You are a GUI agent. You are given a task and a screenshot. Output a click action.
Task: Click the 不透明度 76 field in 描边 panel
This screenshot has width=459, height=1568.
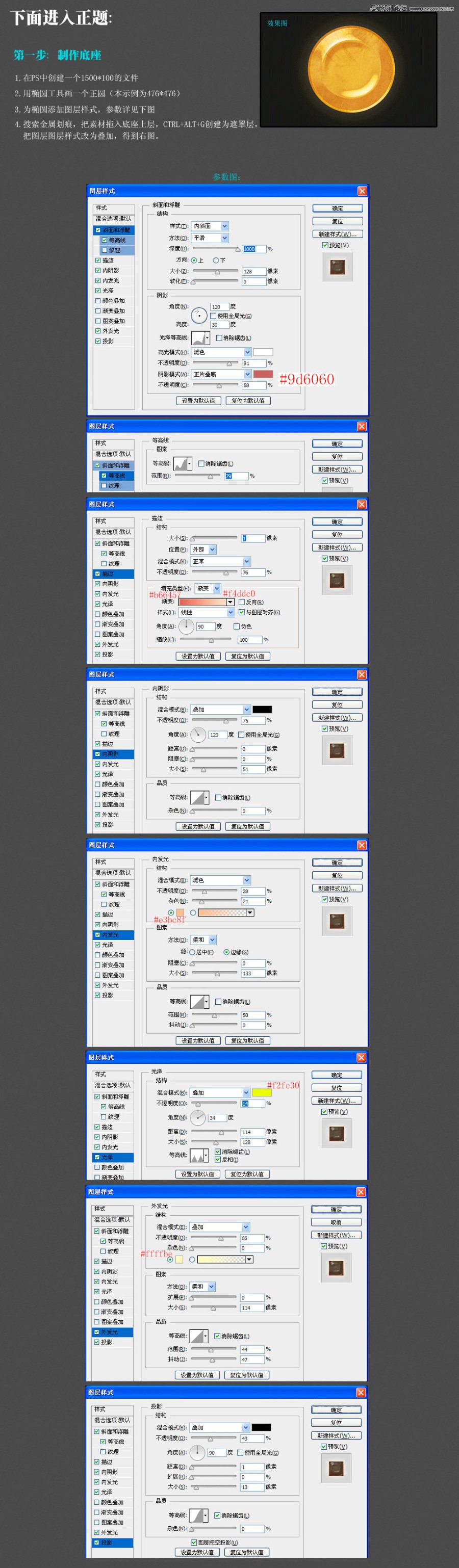[x=253, y=572]
